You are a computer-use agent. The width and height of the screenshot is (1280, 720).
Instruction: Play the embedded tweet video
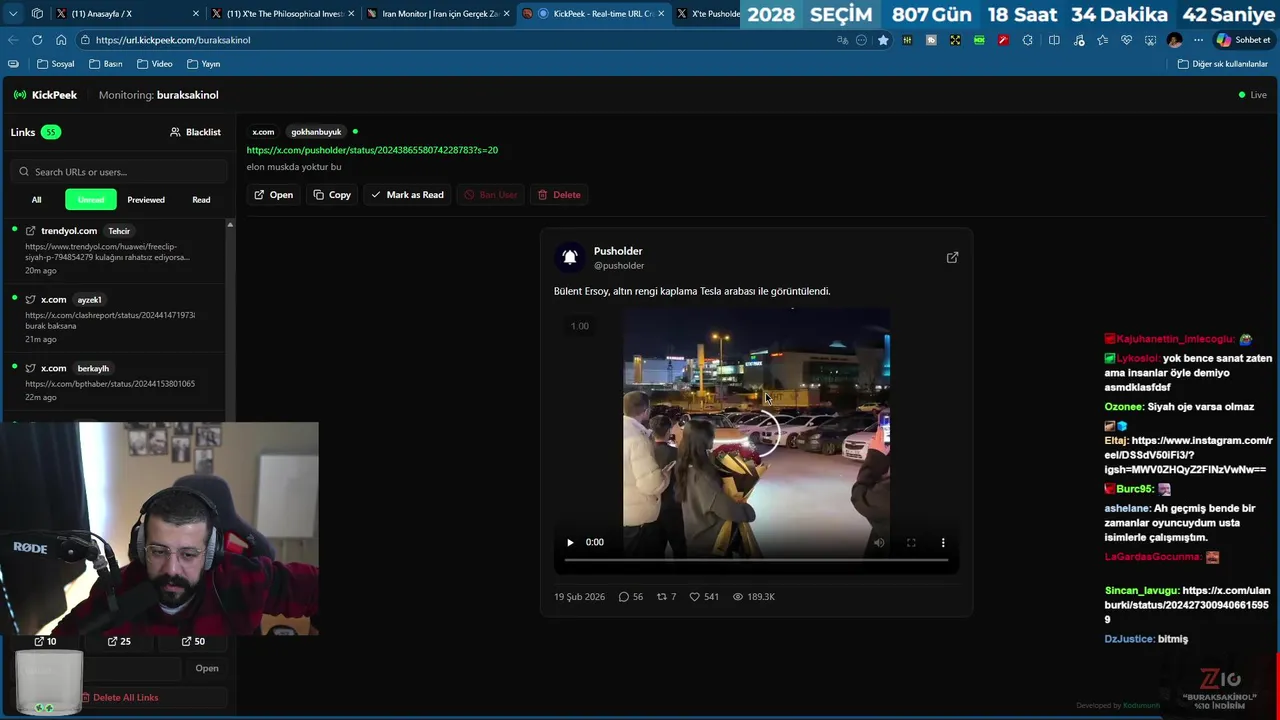point(570,542)
